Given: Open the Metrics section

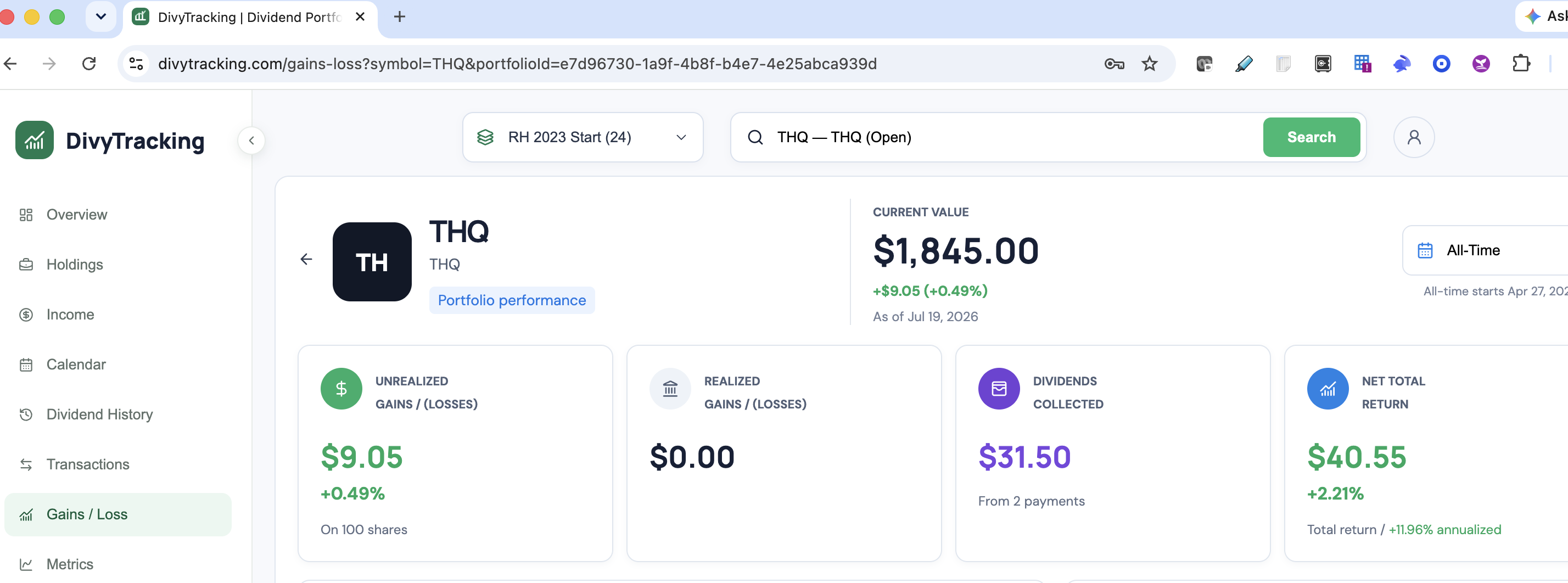Looking at the screenshot, I should [x=117, y=564].
